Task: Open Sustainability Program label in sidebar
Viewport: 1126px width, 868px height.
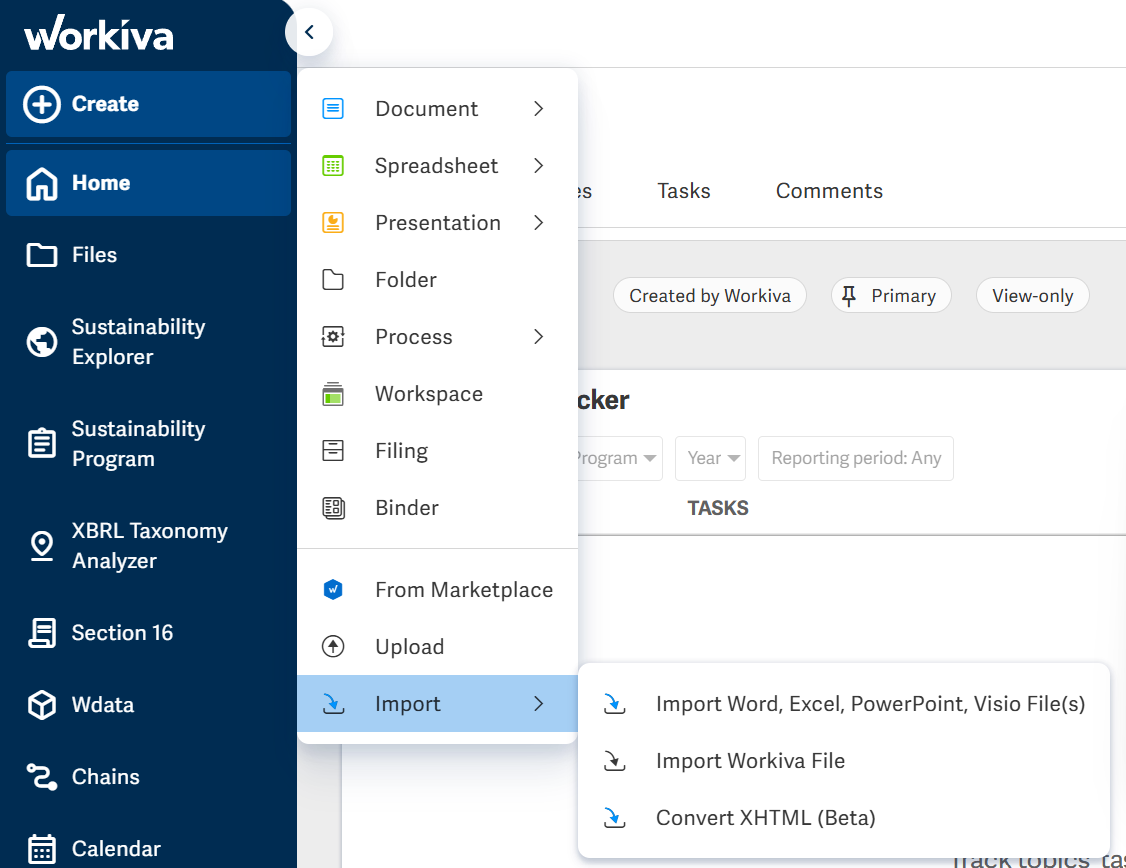Action: tap(139, 444)
